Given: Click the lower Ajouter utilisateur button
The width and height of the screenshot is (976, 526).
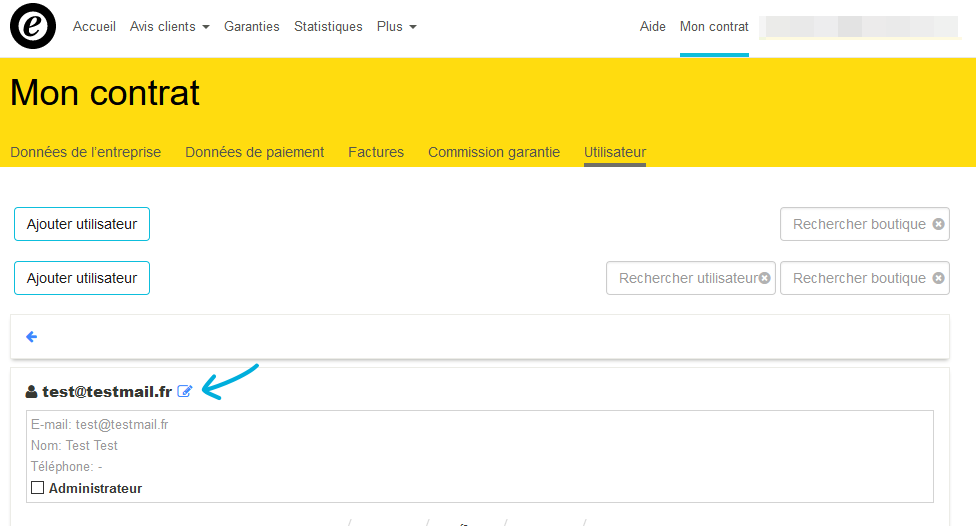Looking at the screenshot, I should (x=82, y=278).
